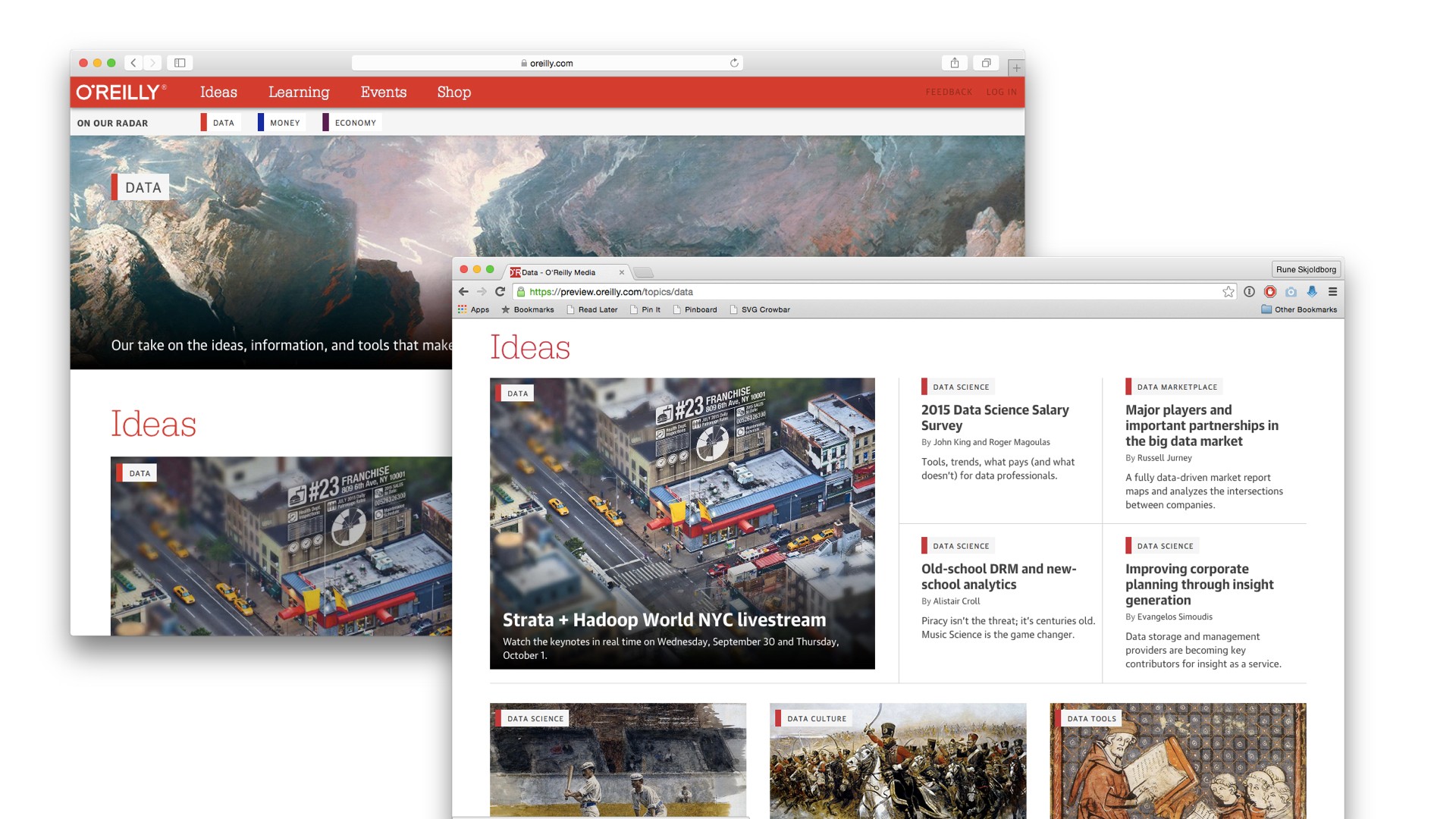Open the Events menu item
Screen dimensions: 1456x819
click(x=384, y=92)
